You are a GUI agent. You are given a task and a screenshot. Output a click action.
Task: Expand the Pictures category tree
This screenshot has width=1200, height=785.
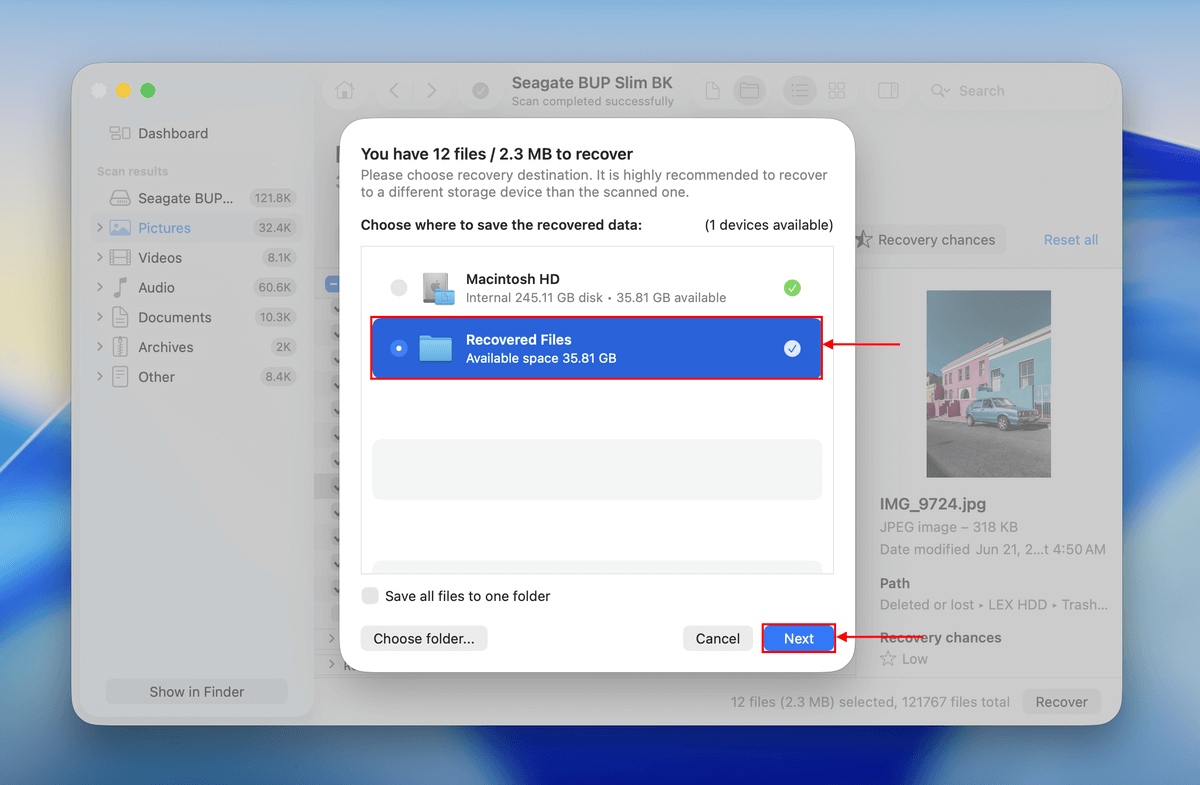click(100, 227)
